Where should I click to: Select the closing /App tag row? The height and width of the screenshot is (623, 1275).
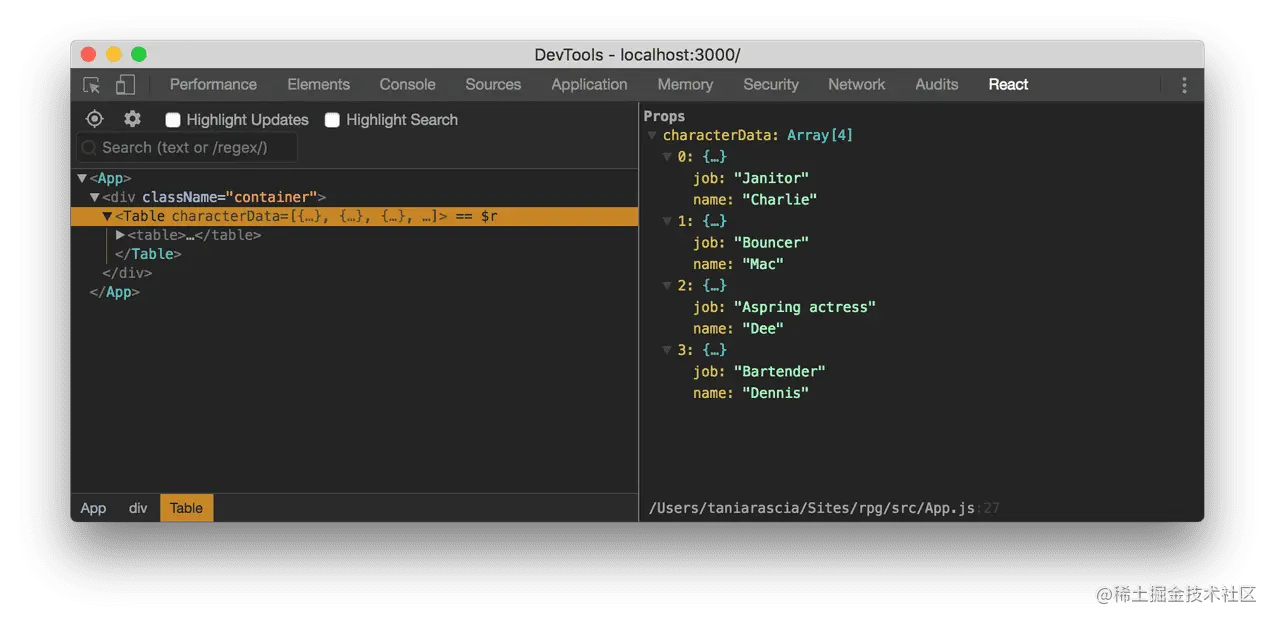coord(354,292)
